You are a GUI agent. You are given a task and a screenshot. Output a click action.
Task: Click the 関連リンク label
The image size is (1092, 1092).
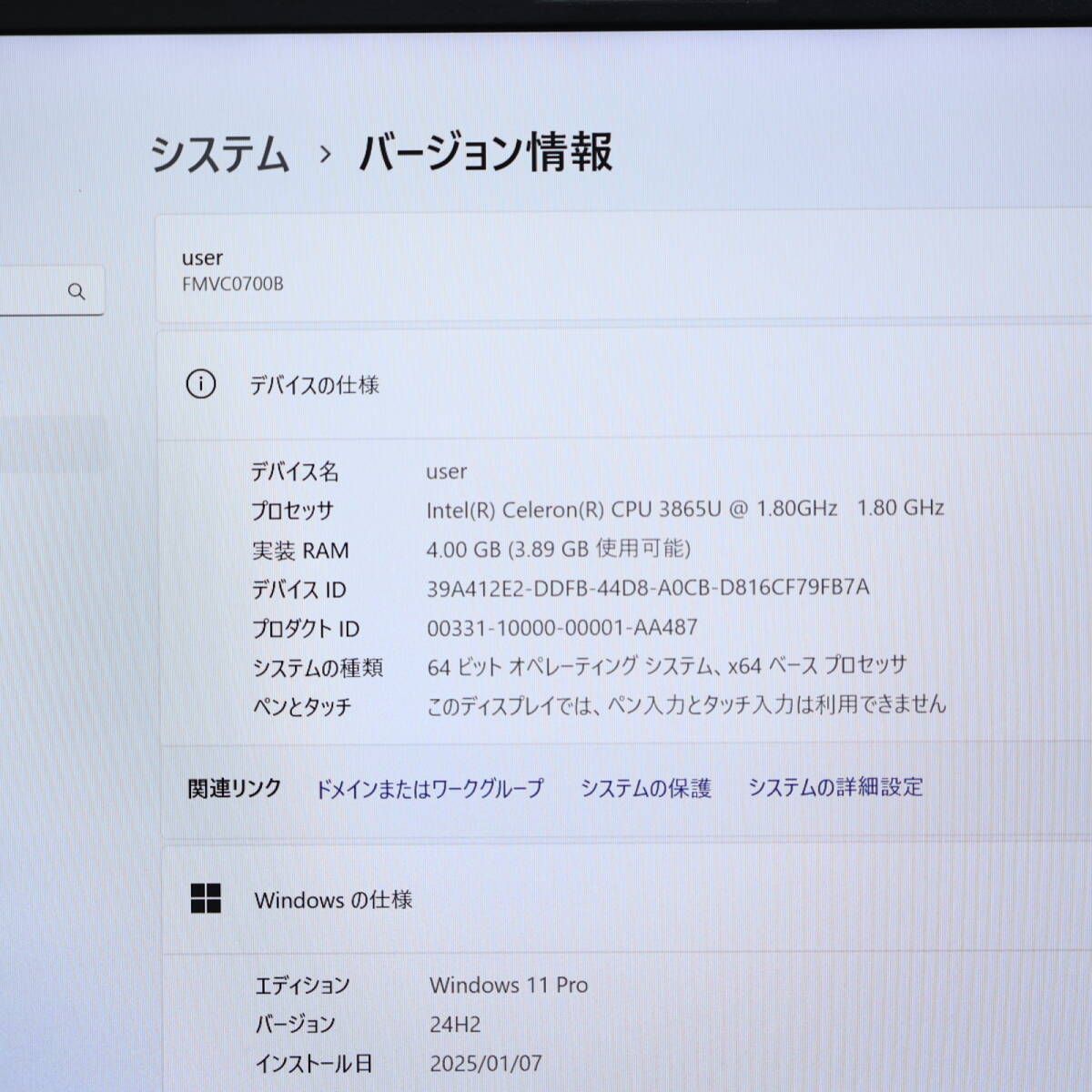coord(235,788)
